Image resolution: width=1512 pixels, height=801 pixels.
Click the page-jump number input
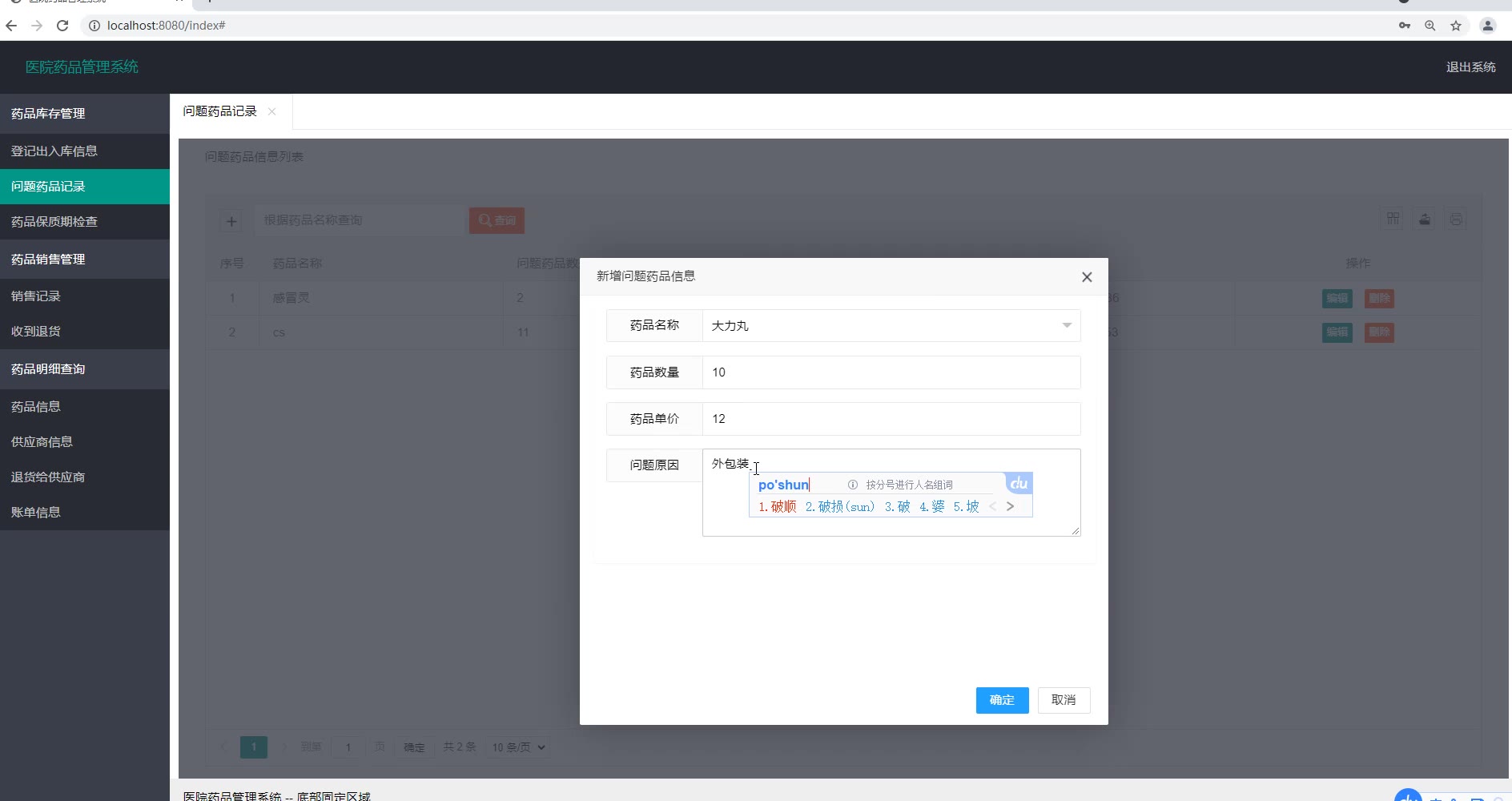click(x=348, y=747)
